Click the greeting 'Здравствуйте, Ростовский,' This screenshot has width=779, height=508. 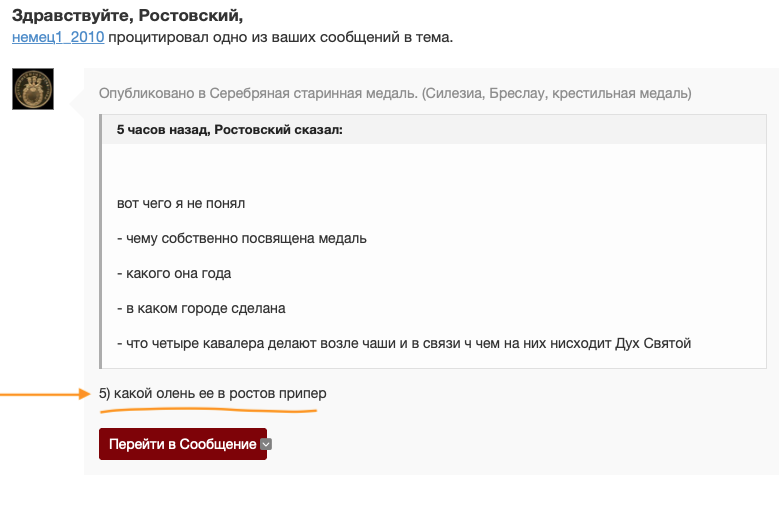click(x=127, y=15)
